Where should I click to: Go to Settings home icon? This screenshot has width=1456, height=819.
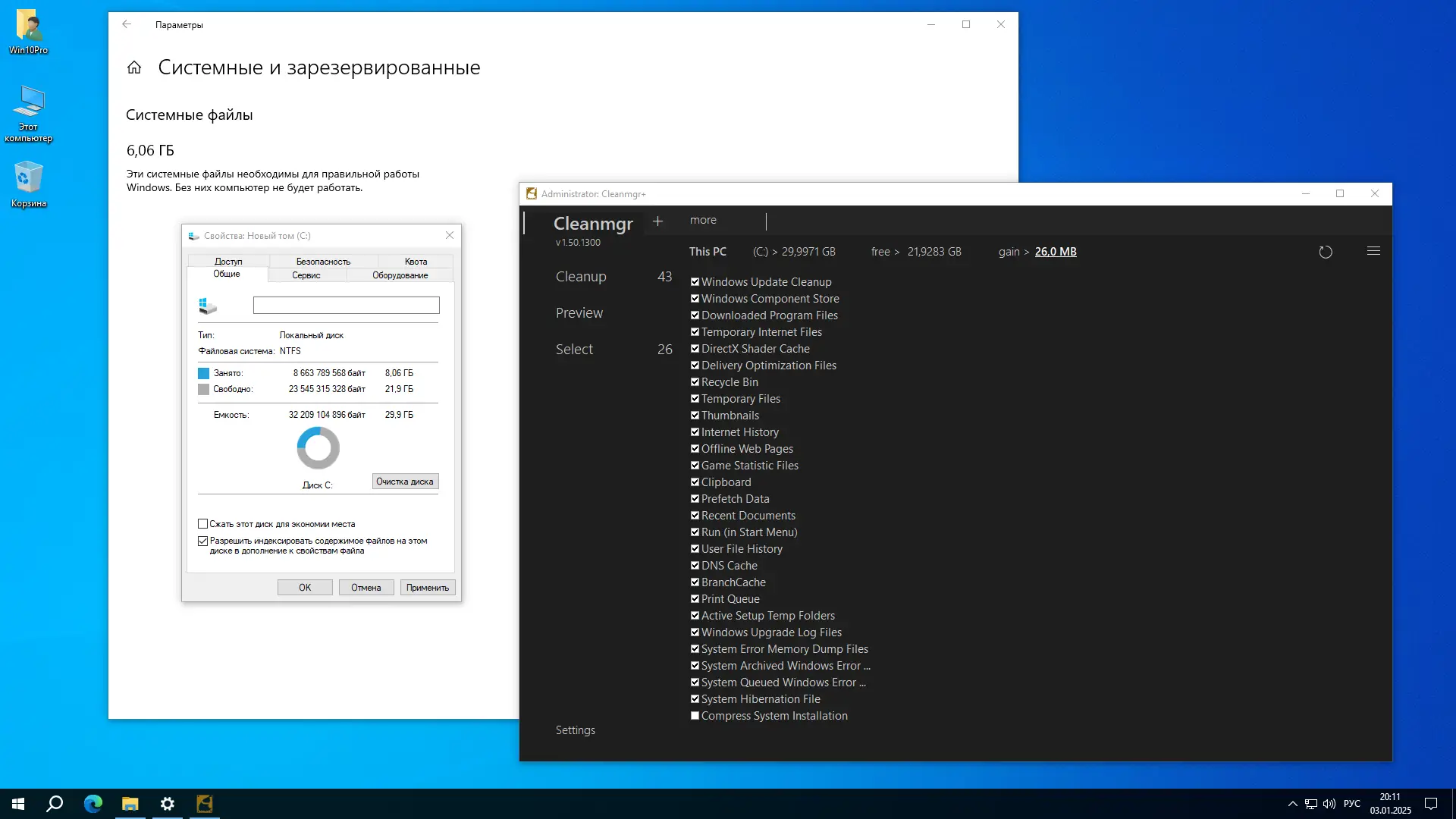click(x=134, y=67)
